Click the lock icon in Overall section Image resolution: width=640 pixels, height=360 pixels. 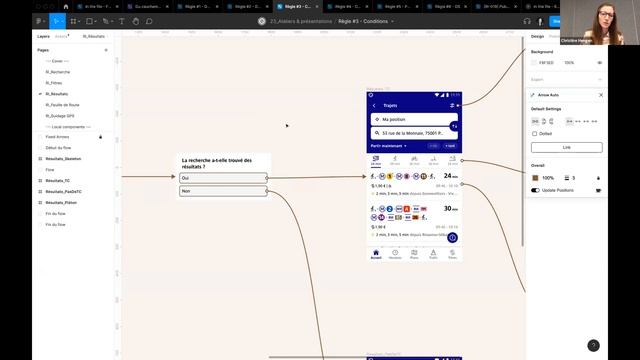point(598,178)
